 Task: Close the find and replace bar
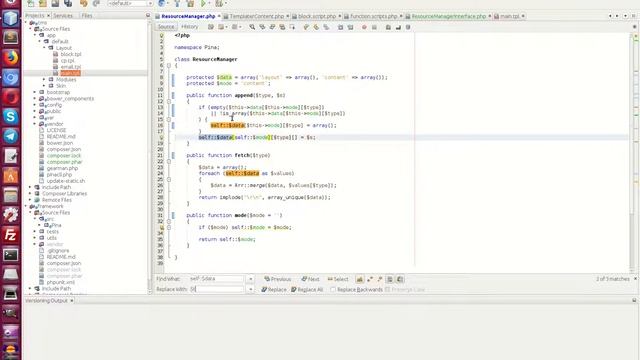(x=635, y=279)
